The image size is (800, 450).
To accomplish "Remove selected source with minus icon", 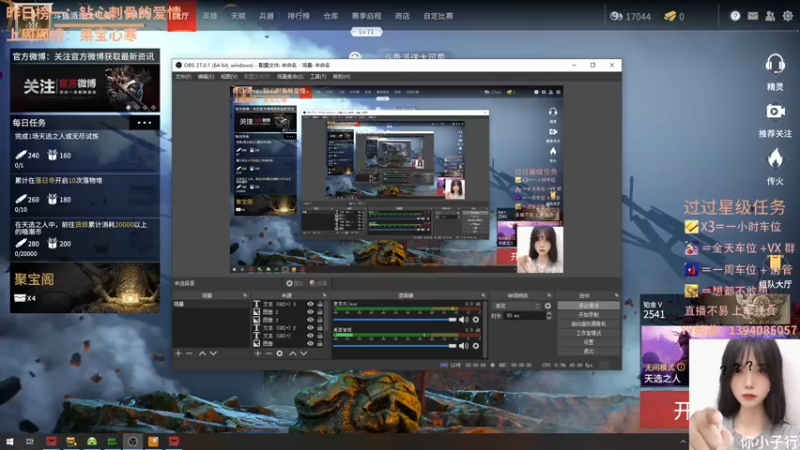I will pos(268,353).
